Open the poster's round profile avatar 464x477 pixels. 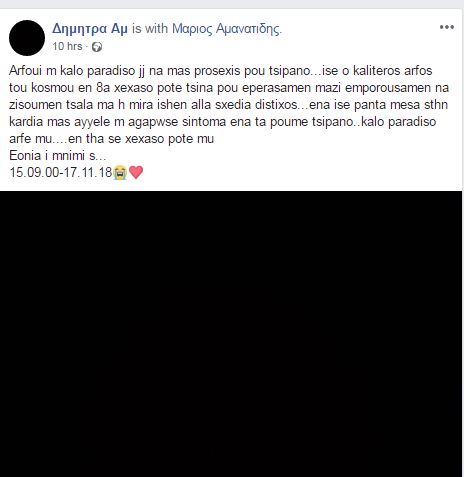click(x=27, y=38)
